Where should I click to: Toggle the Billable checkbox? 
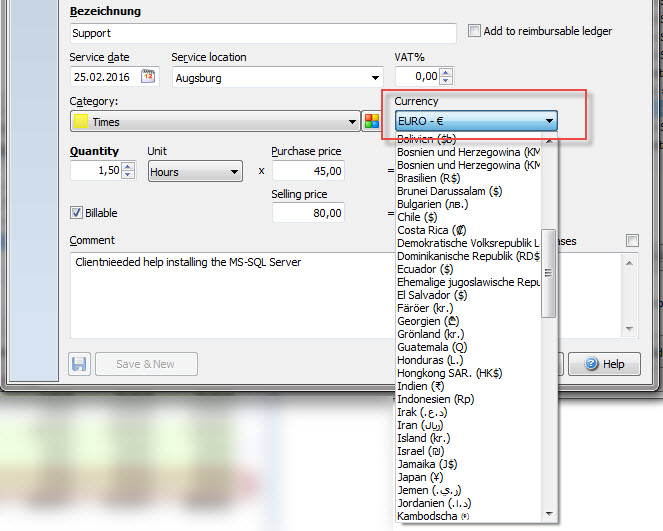pyautogui.click(x=77, y=213)
